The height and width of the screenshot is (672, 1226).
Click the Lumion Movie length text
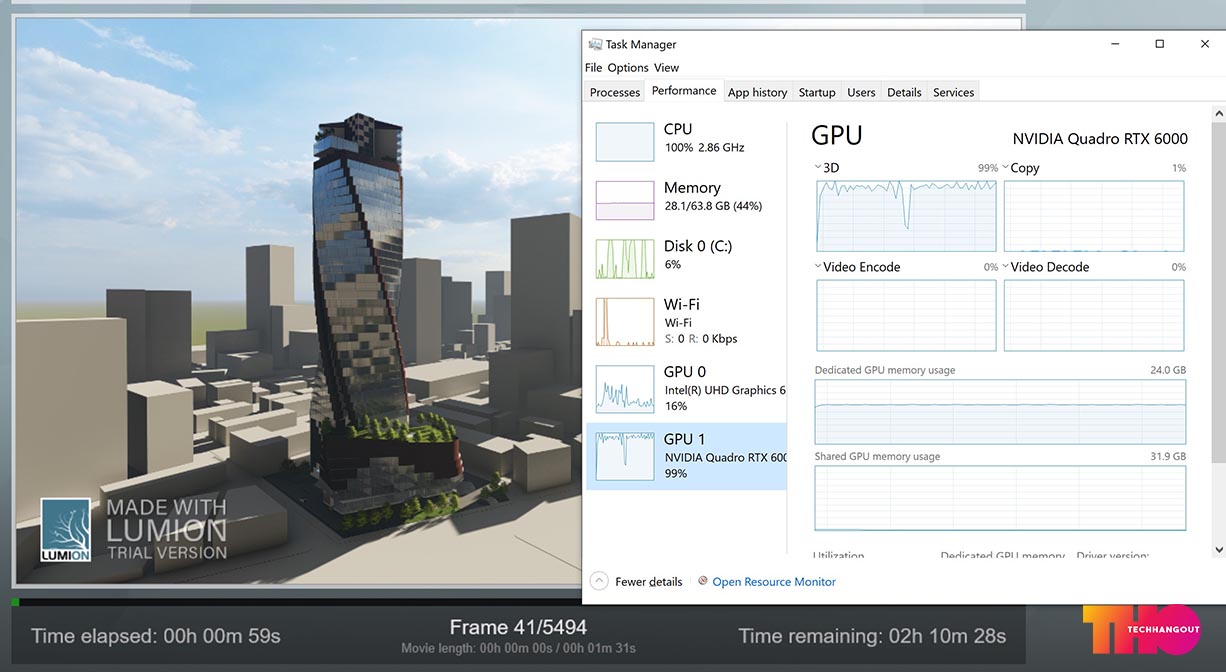(518, 649)
